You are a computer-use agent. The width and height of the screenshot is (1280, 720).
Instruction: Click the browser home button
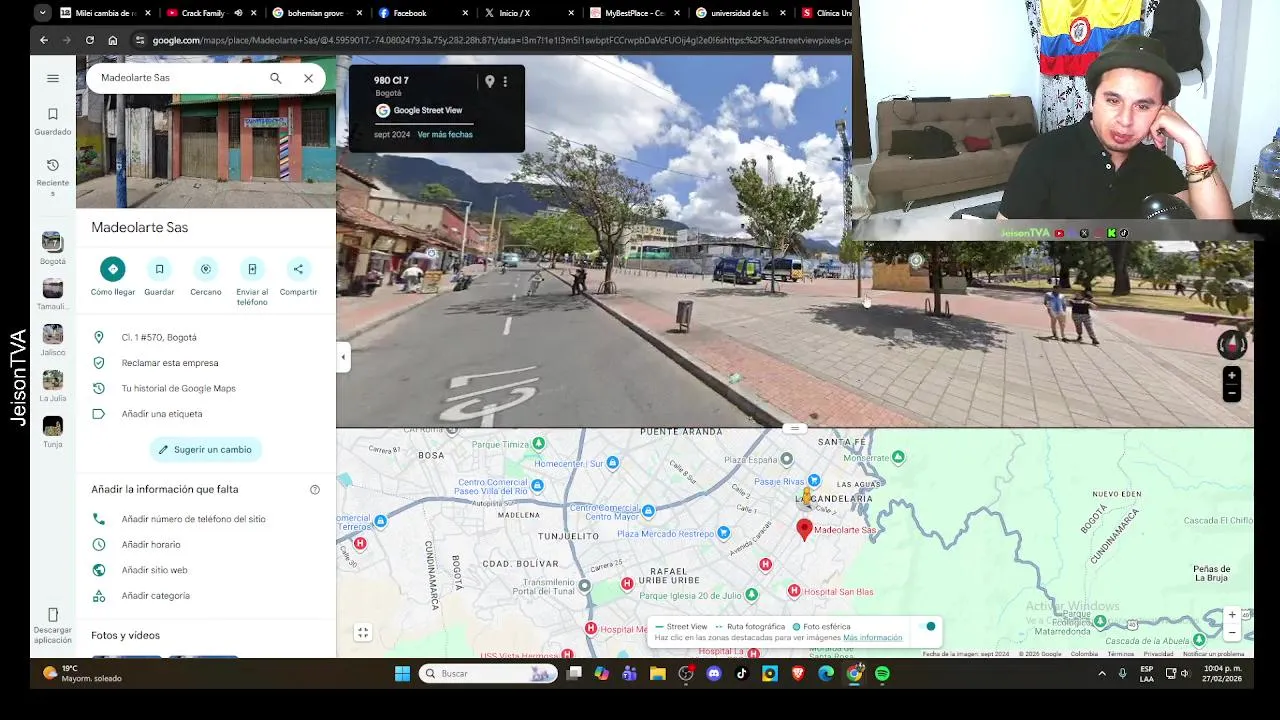click(x=113, y=40)
